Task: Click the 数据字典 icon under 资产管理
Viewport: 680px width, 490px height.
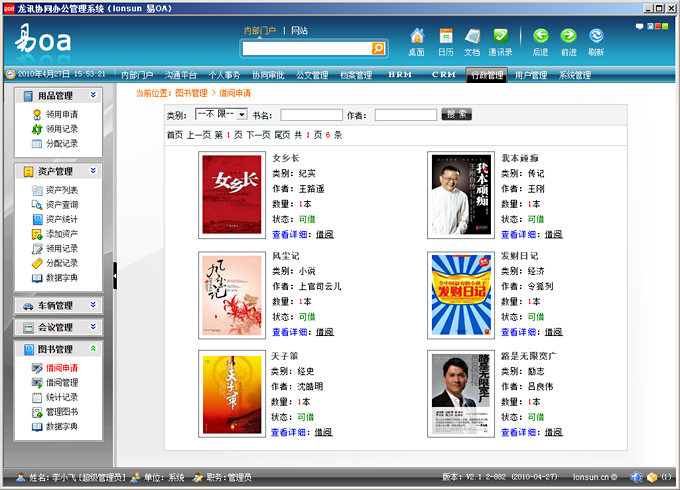Action: click(x=37, y=278)
